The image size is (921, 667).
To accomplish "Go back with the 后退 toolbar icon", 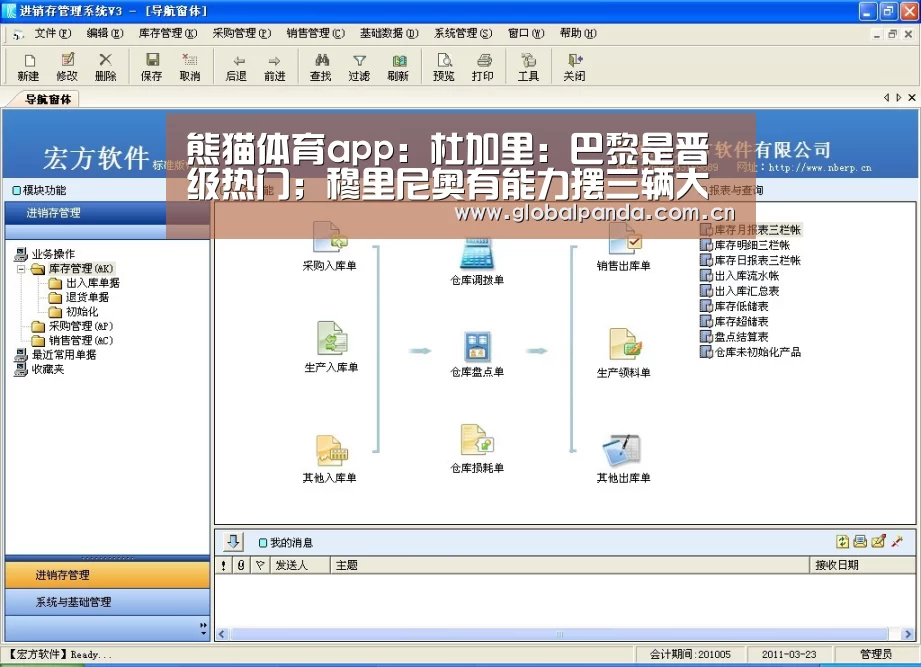I will coord(236,67).
